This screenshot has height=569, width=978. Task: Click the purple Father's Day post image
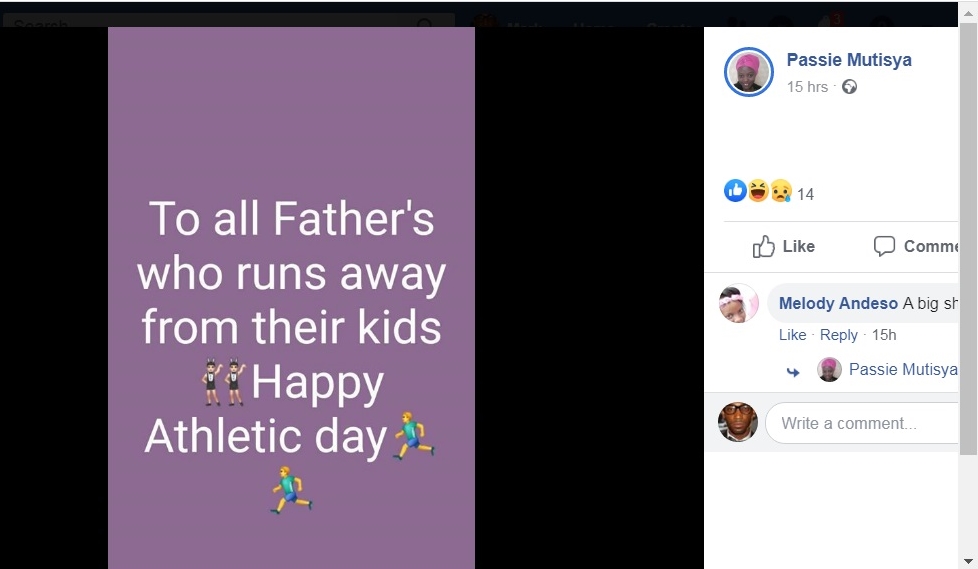click(291, 298)
